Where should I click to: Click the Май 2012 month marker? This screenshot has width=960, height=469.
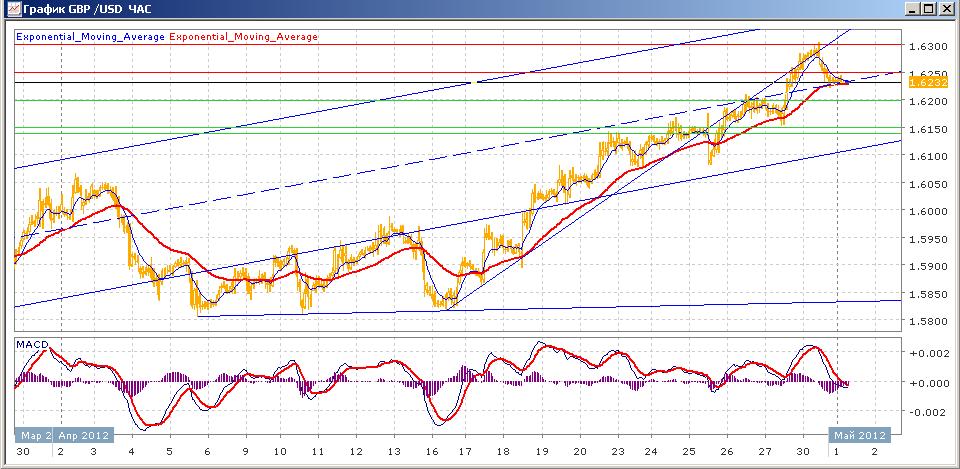pyautogui.click(x=858, y=436)
